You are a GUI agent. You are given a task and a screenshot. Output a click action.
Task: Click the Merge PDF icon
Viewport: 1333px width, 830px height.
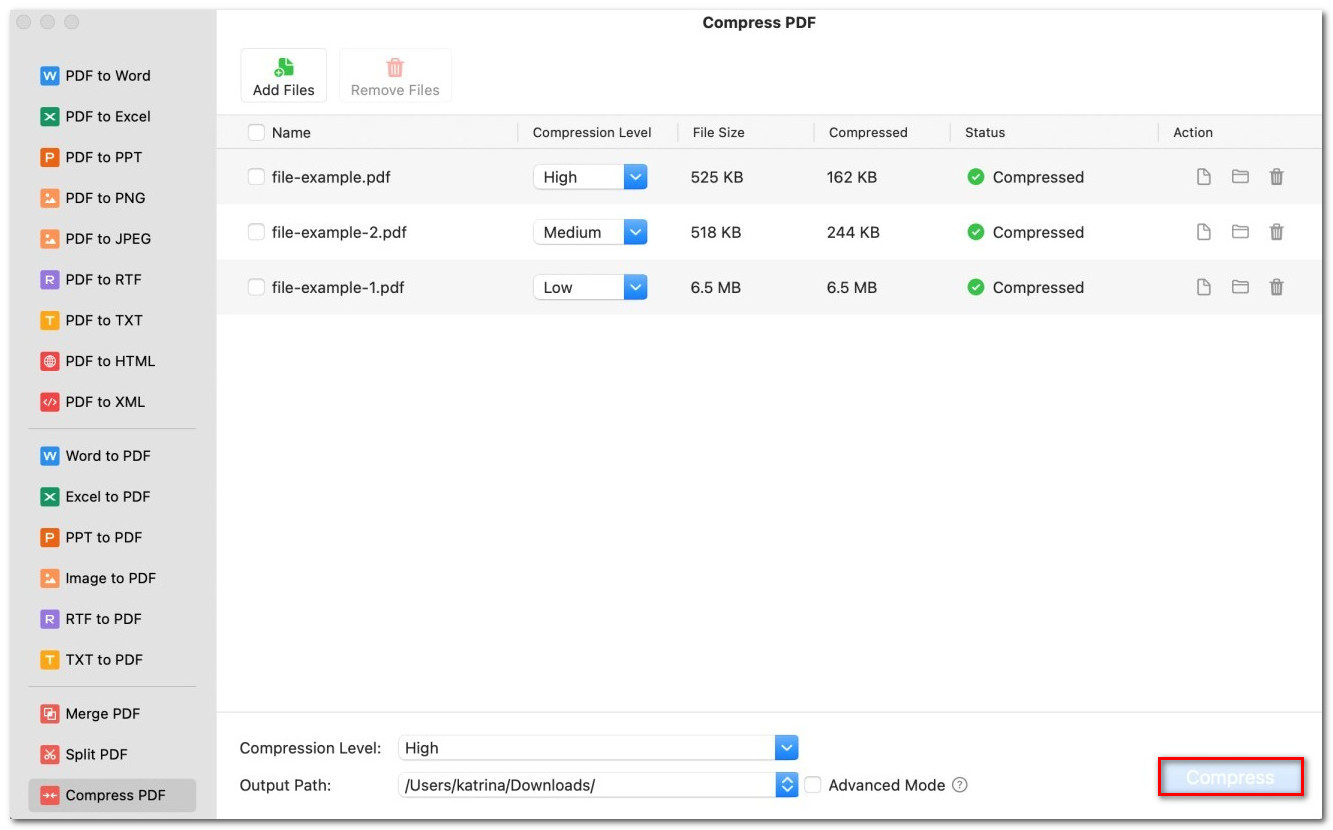(50, 714)
